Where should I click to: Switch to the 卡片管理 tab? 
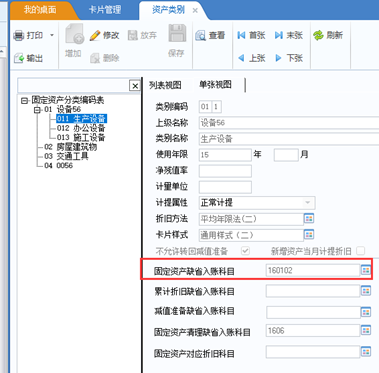click(x=105, y=10)
